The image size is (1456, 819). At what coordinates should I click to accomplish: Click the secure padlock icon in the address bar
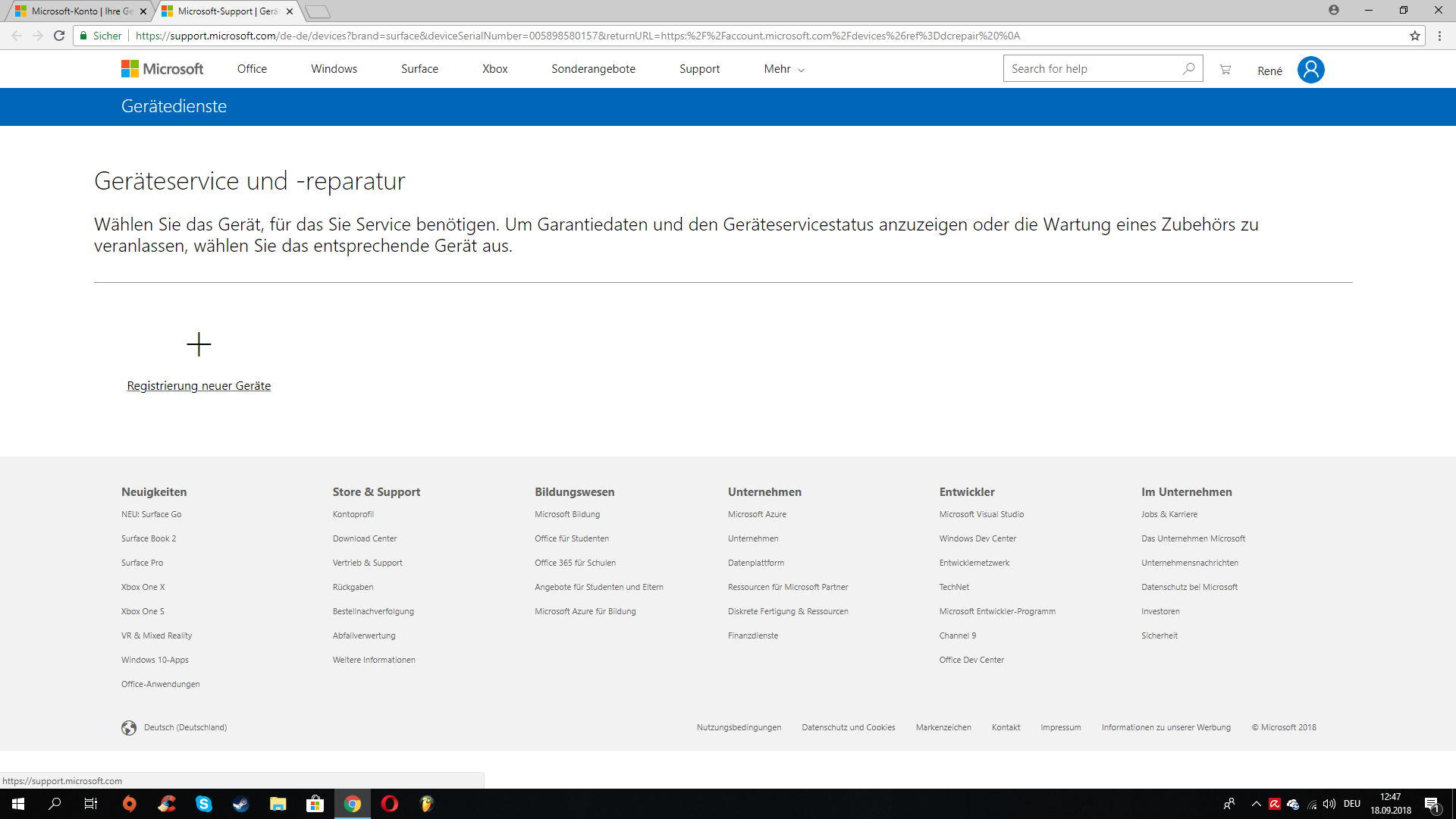[83, 36]
